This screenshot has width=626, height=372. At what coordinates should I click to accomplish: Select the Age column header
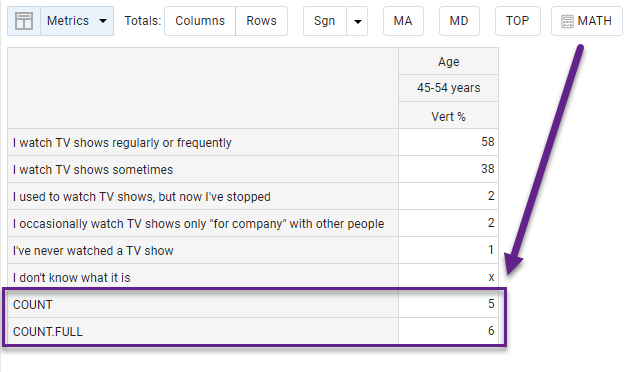pos(448,61)
